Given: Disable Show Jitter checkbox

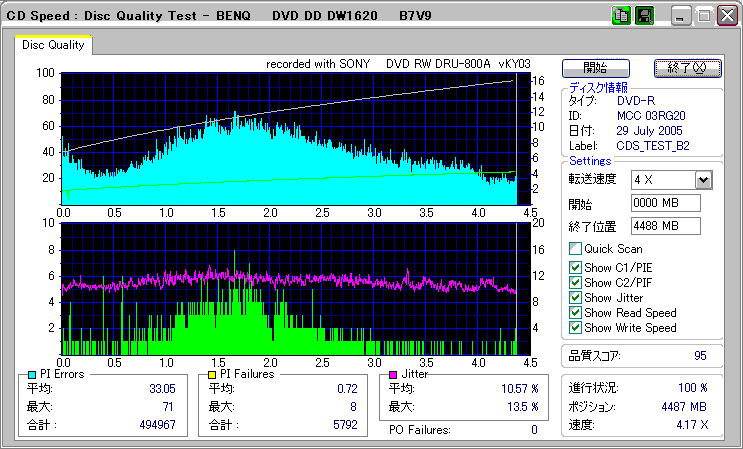Looking at the screenshot, I should [575, 298].
